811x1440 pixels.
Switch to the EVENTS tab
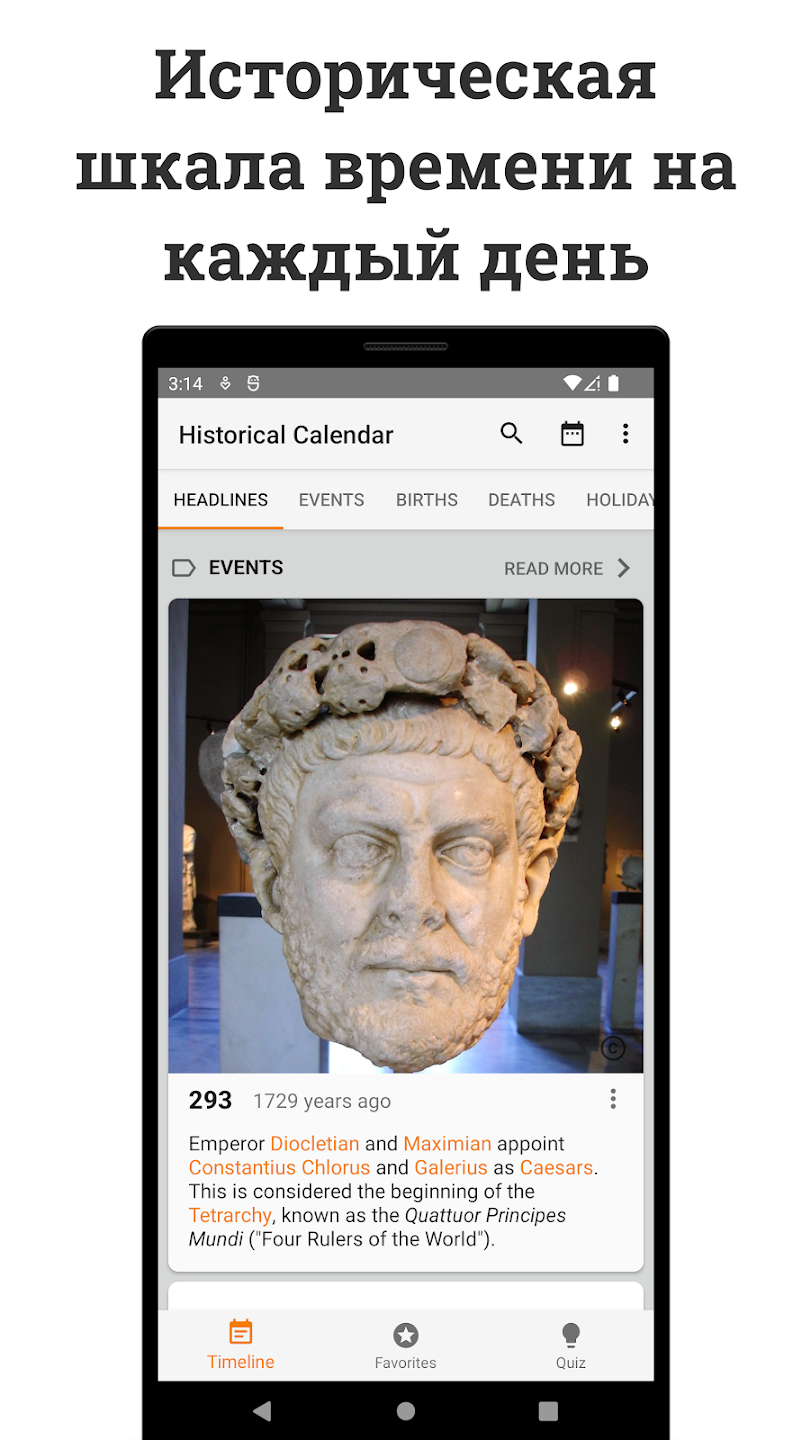pos(331,500)
